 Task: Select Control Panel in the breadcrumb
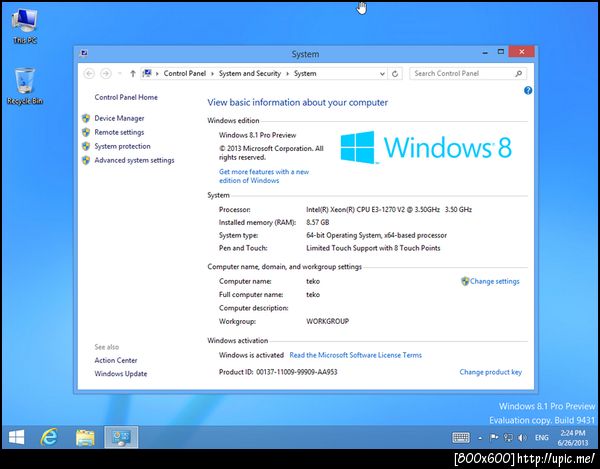click(x=184, y=73)
